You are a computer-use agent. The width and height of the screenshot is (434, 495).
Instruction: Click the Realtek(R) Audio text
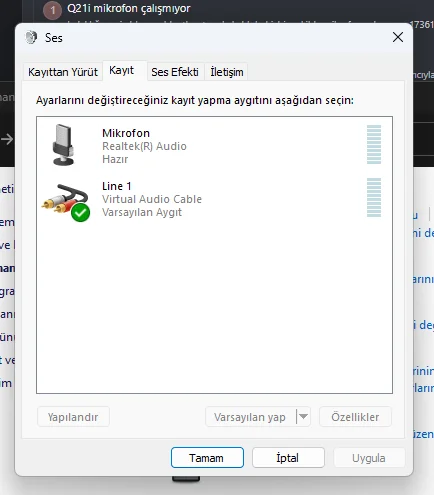[144, 146]
